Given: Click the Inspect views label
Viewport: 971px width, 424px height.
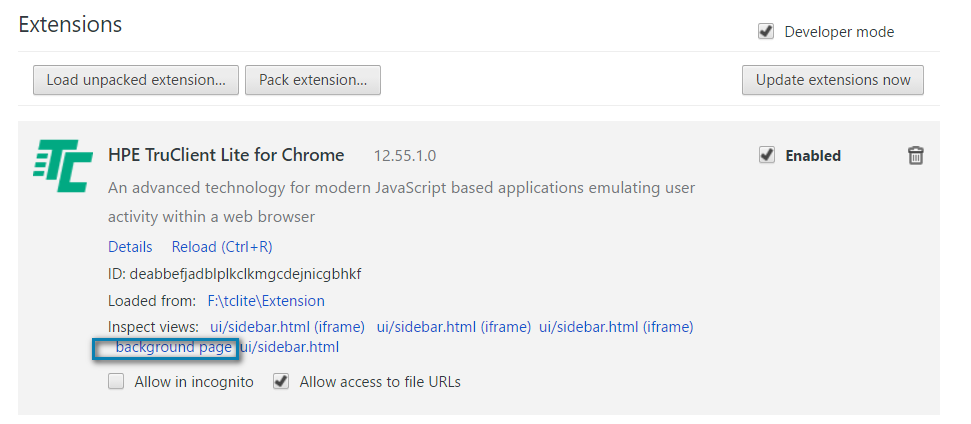Looking at the screenshot, I should tap(153, 327).
